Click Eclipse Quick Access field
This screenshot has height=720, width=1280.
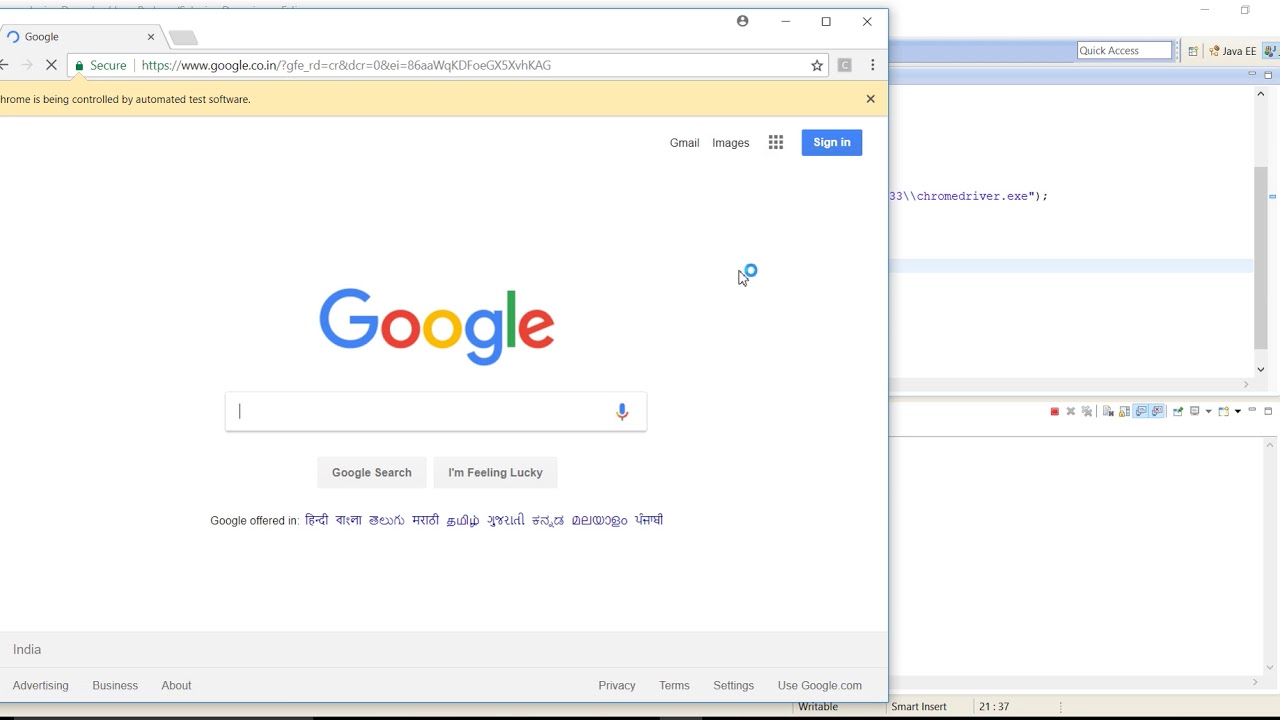1124,50
